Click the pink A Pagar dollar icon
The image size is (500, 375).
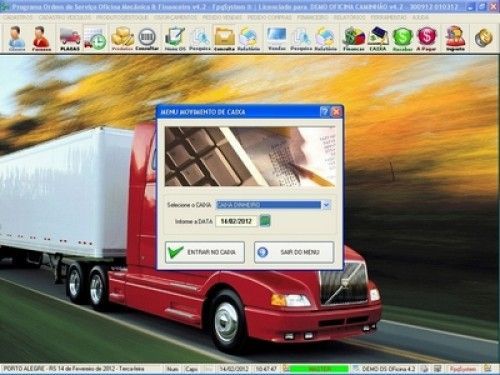426,38
